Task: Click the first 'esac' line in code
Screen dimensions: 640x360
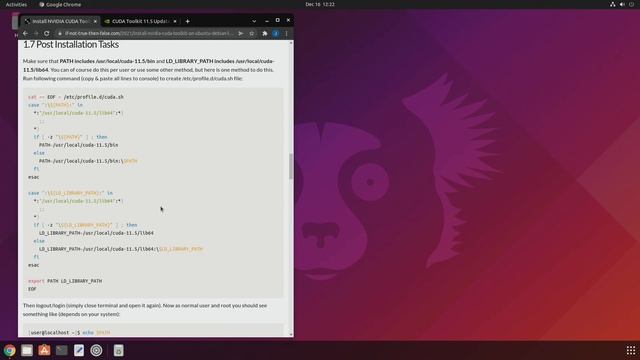Action: coord(33,177)
